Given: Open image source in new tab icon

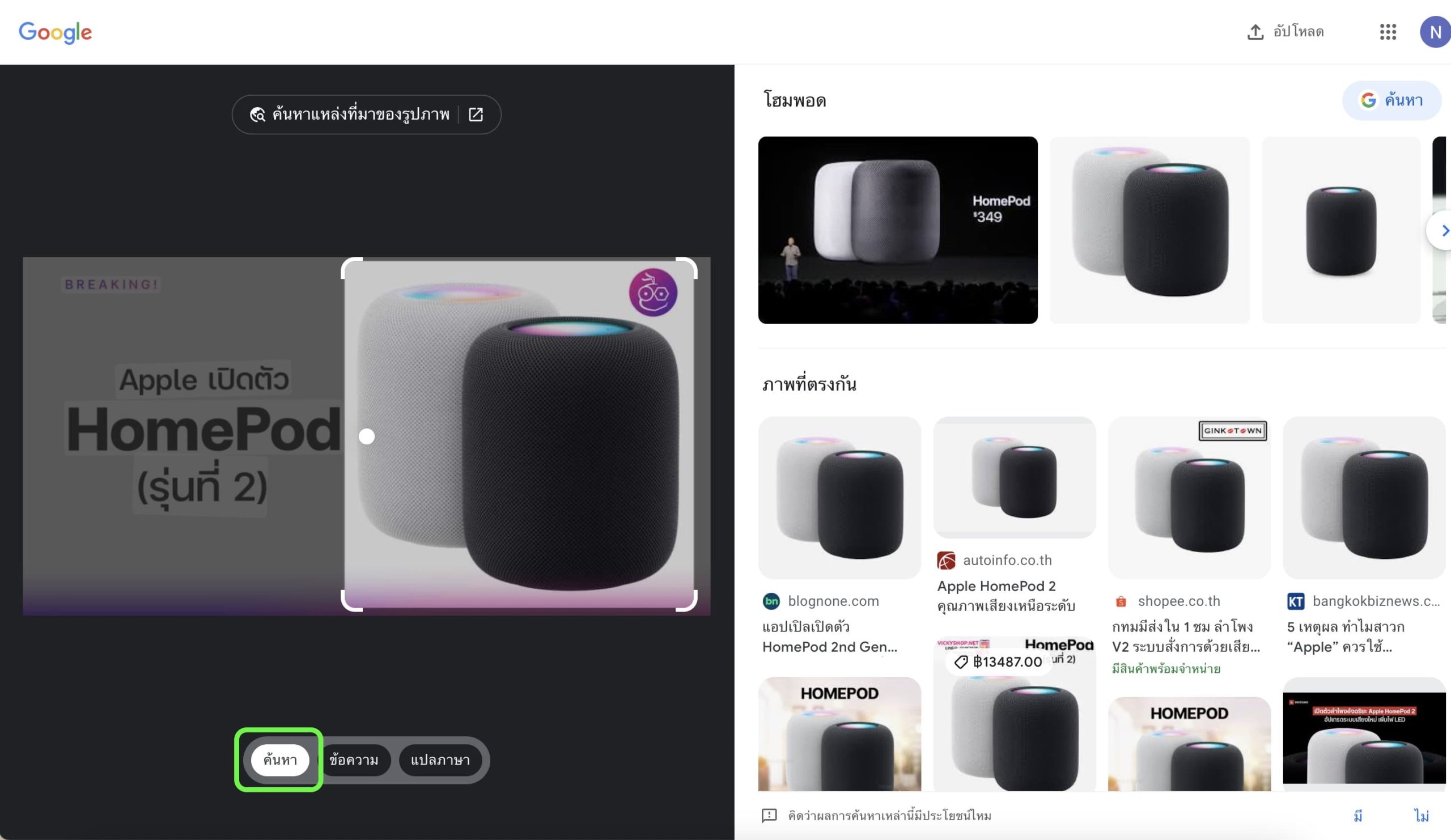Looking at the screenshot, I should [x=476, y=114].
